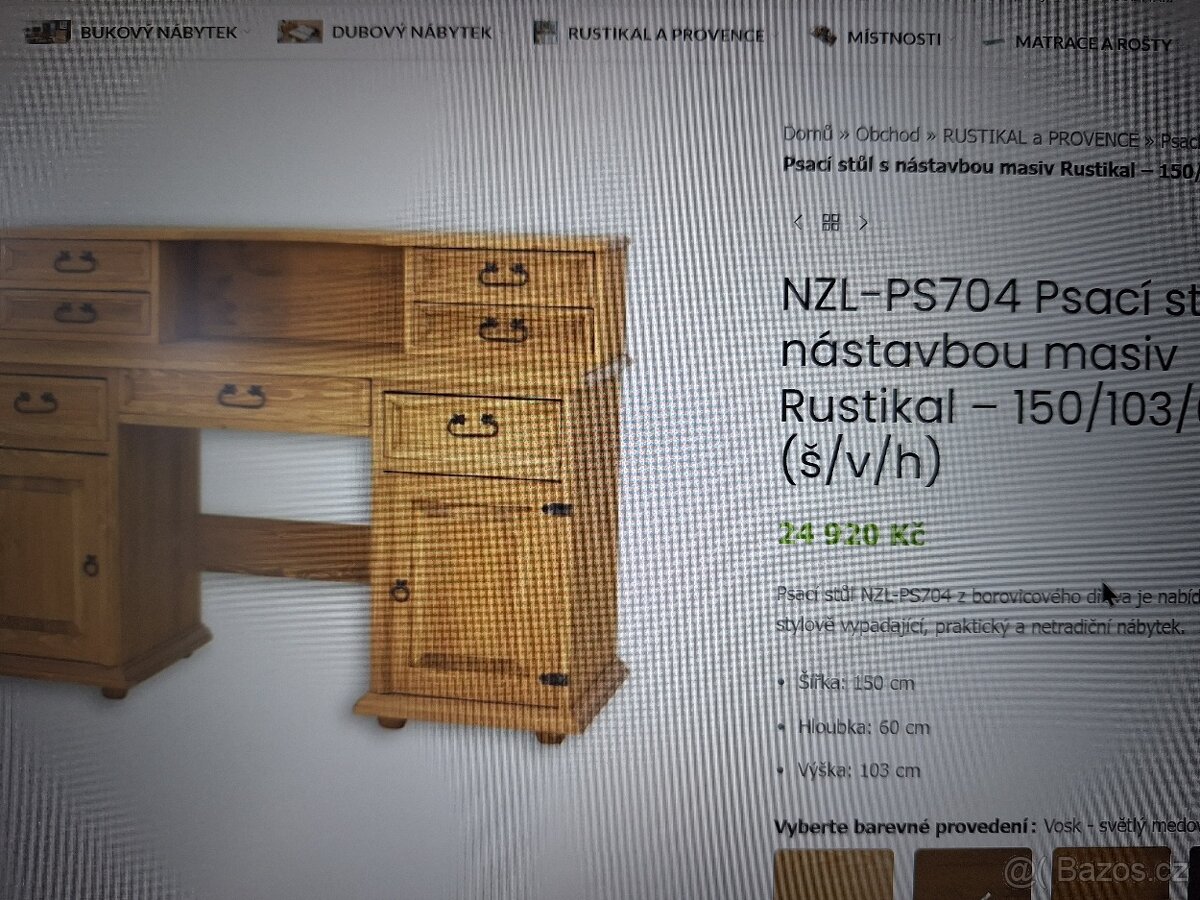Go to the previous product arrow
The height and width of the screenshot is (900, 1200).
pyautogui.click(x=797, y=222)
